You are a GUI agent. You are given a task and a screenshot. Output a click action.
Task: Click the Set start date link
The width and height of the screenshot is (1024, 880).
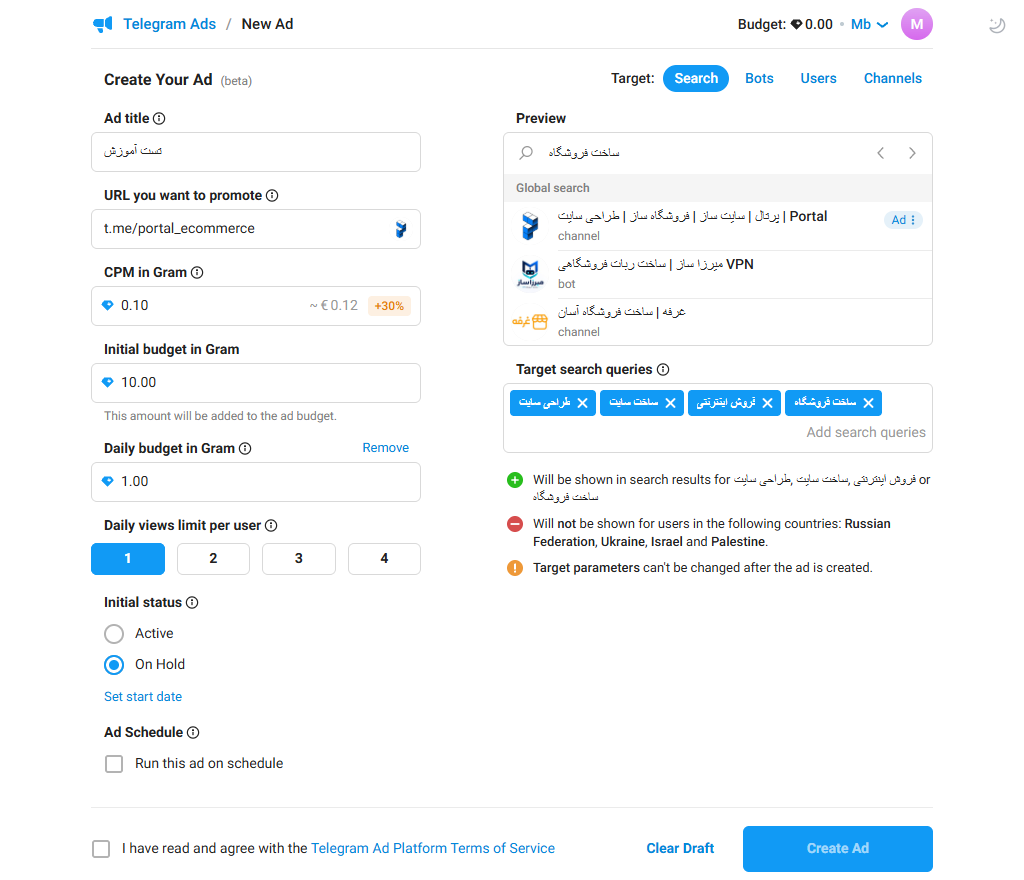143,697
